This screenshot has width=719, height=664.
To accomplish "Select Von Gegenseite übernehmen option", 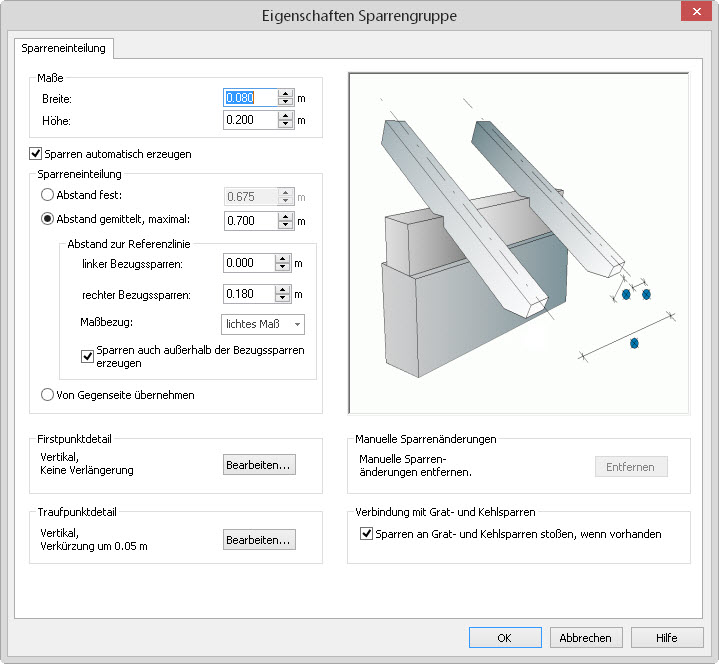I will point(47,394).
